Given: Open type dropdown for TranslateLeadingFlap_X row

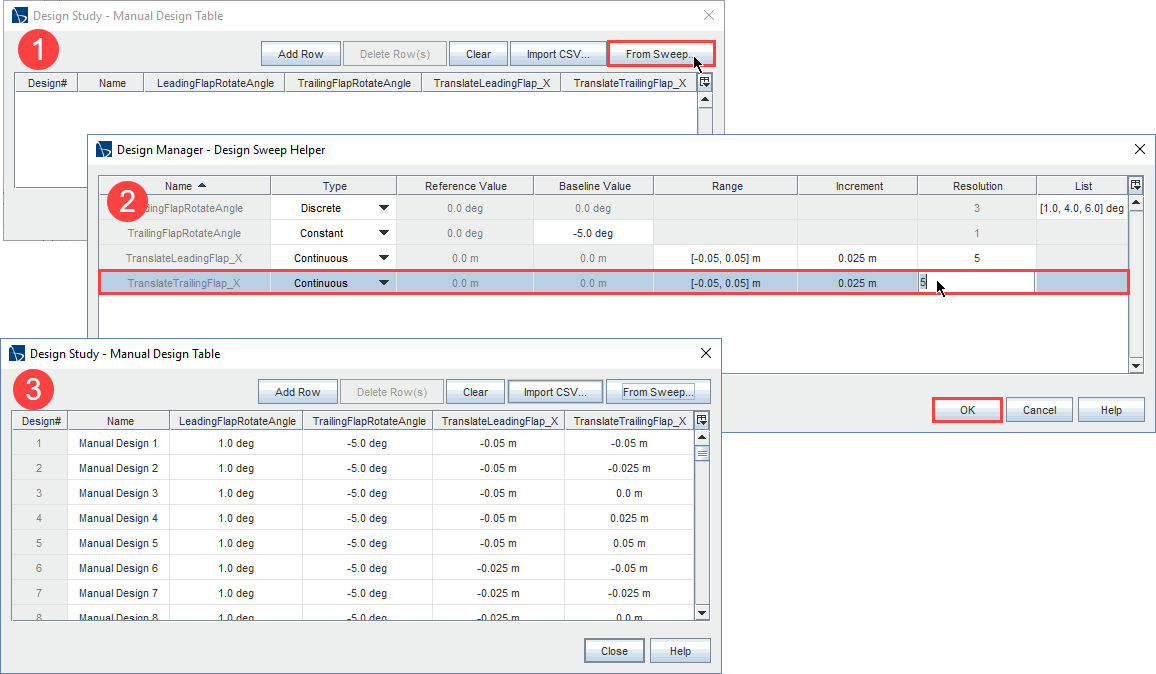Looking at the screenshot, I should click(383, 259).
